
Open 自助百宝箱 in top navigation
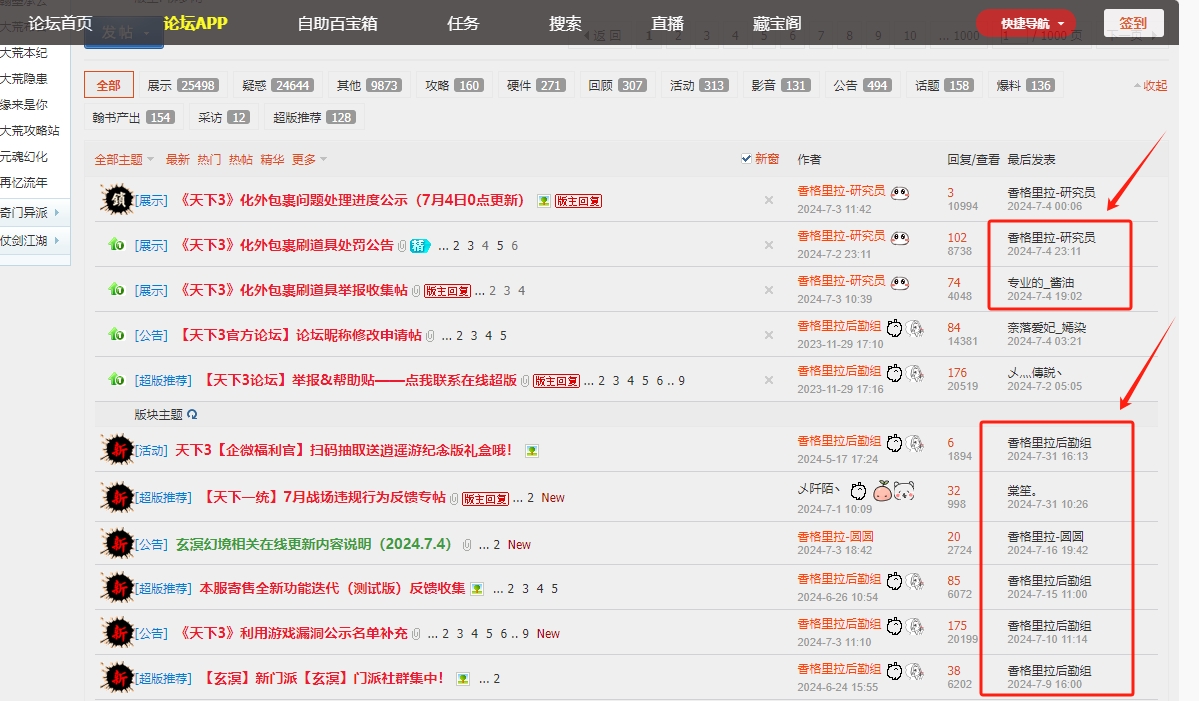tap(337, 24)
